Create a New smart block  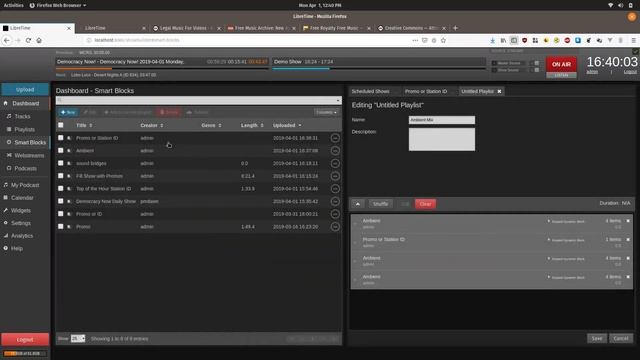tap(68, 112)
